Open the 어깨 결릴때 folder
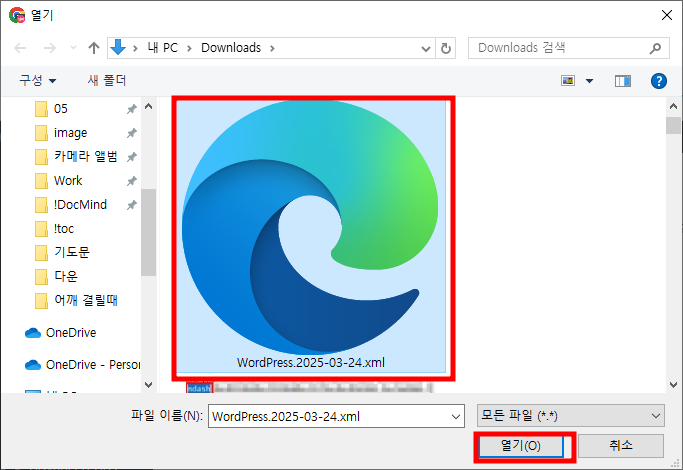The width and height of the screenshot is (683, 470). [86, 300]
